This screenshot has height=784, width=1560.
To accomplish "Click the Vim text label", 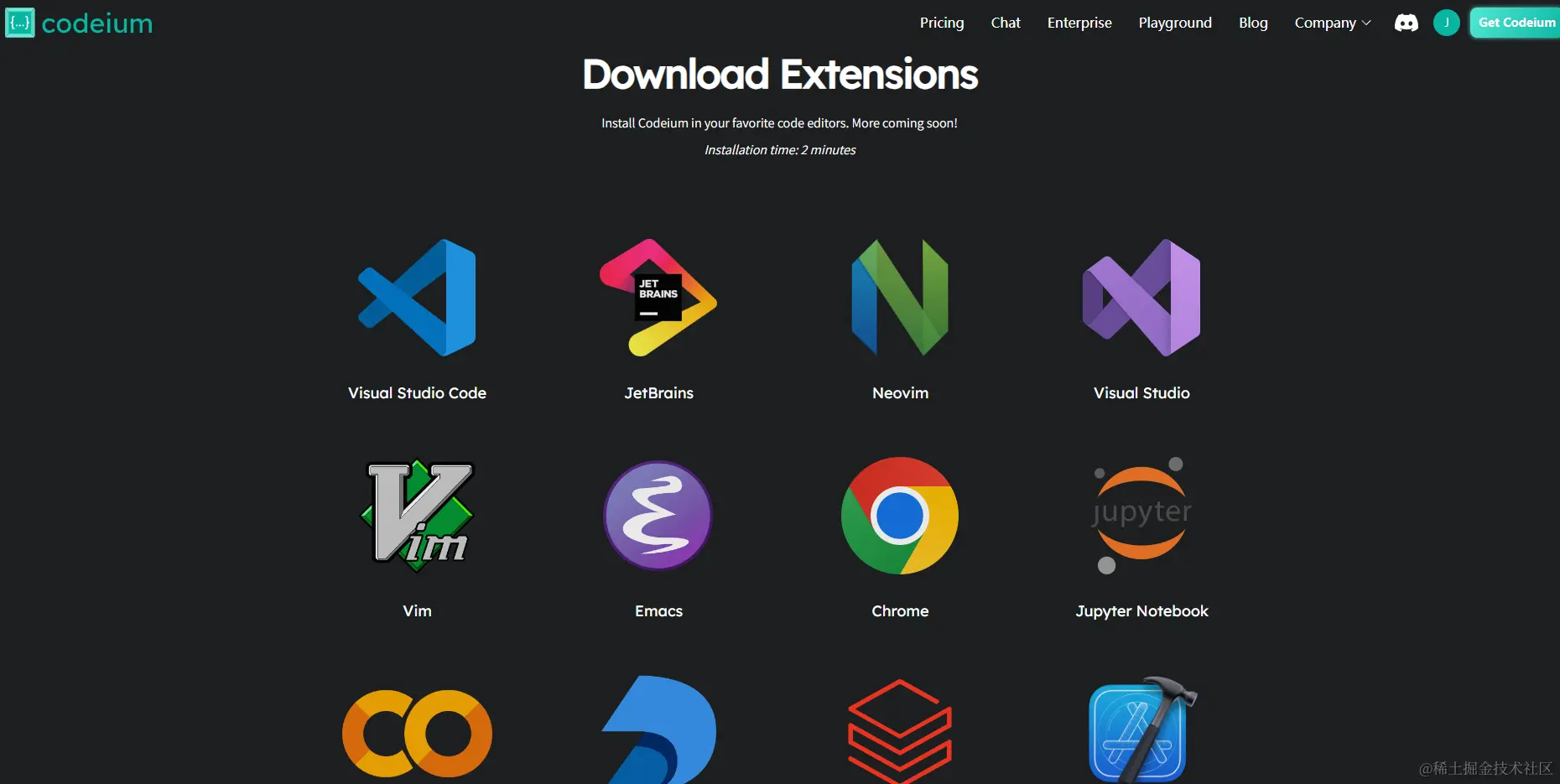I will [417, 610].
